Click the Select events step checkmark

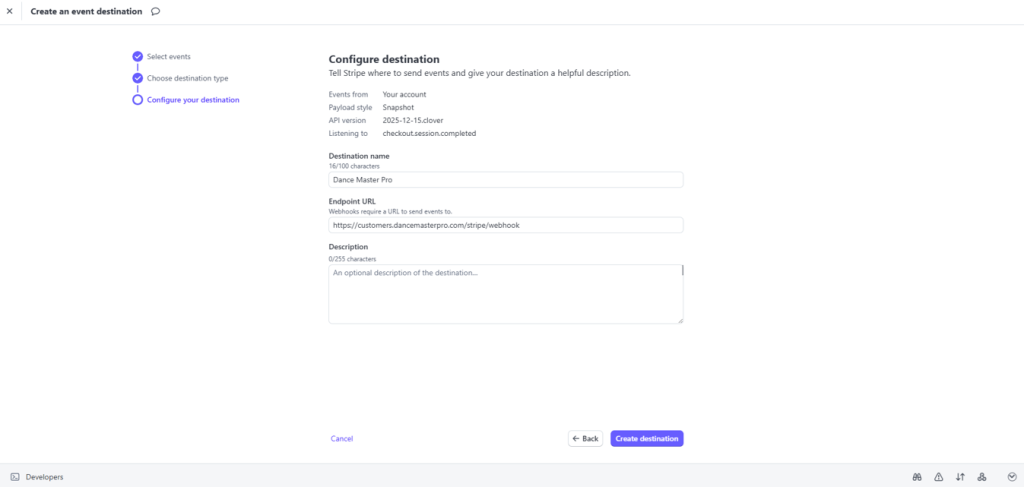pyautogui.click(x=138, y=57)
